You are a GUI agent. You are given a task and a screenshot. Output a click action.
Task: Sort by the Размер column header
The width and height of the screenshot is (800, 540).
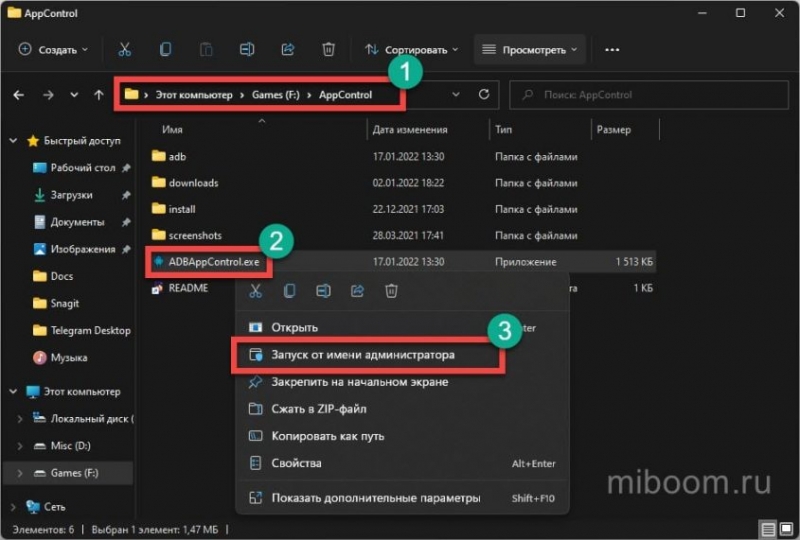tap(614, 130)
